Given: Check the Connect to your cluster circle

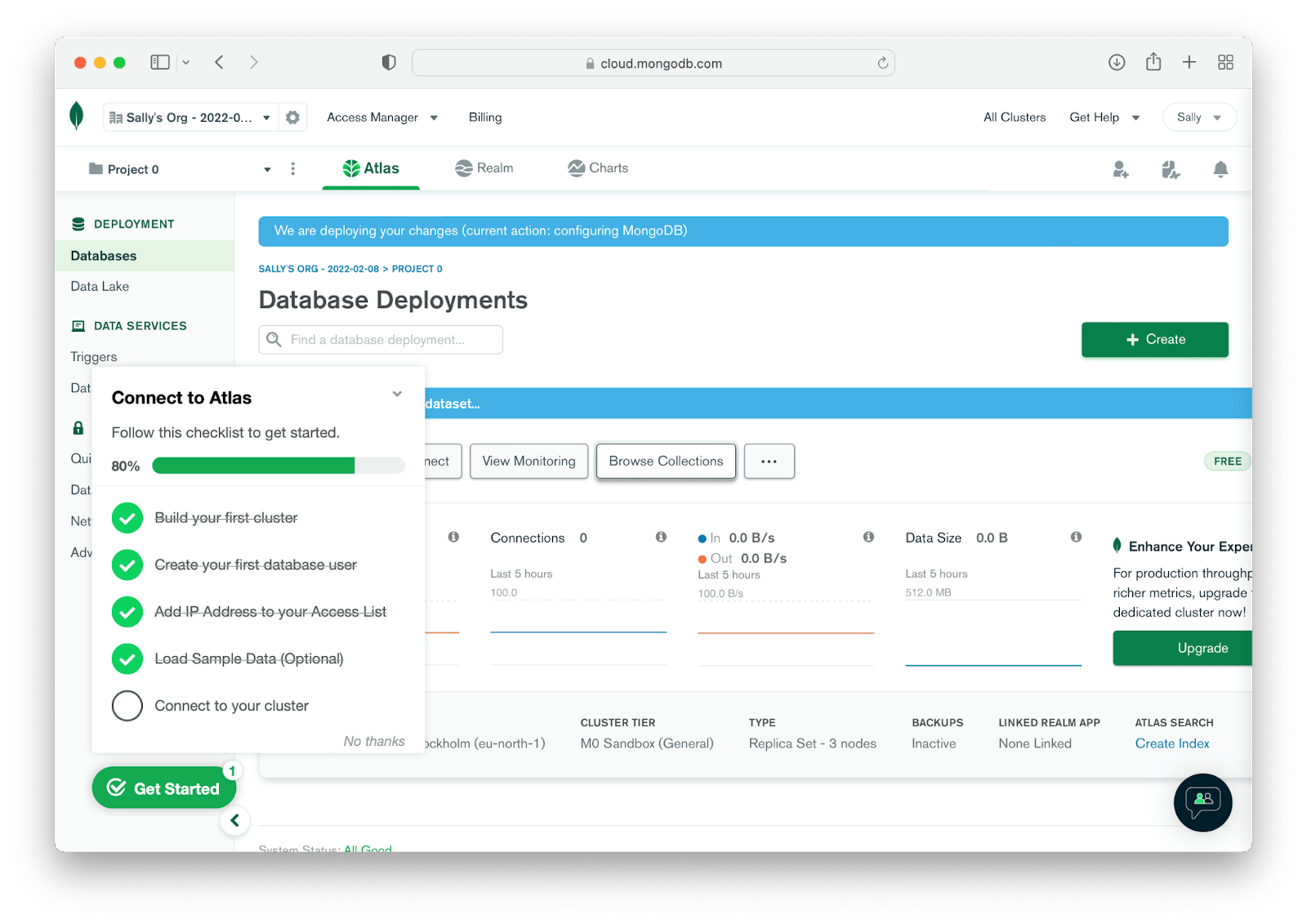Looking at the screenshot, I should point(127,706).
